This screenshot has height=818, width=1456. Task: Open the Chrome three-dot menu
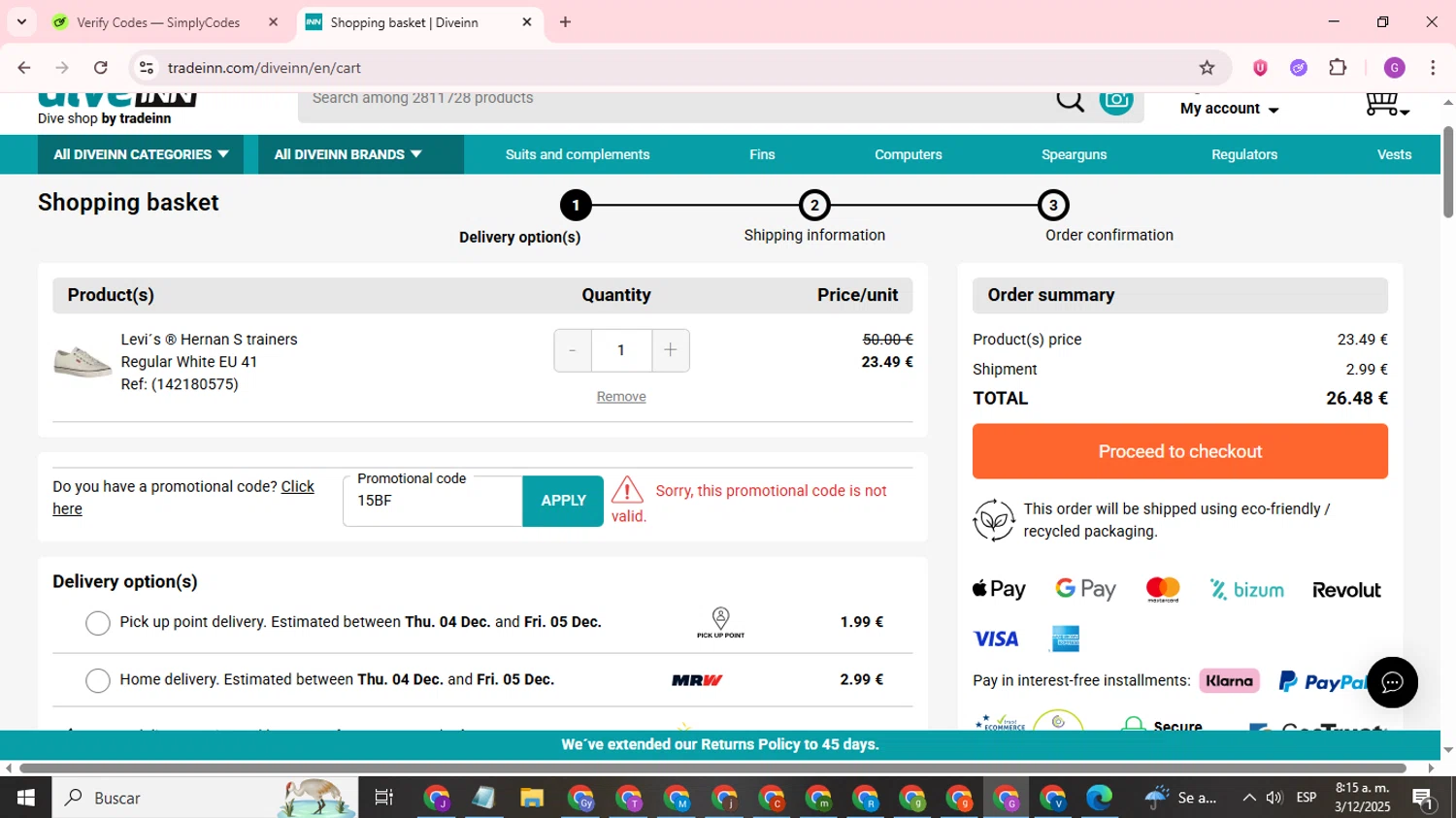point(1433,68)
